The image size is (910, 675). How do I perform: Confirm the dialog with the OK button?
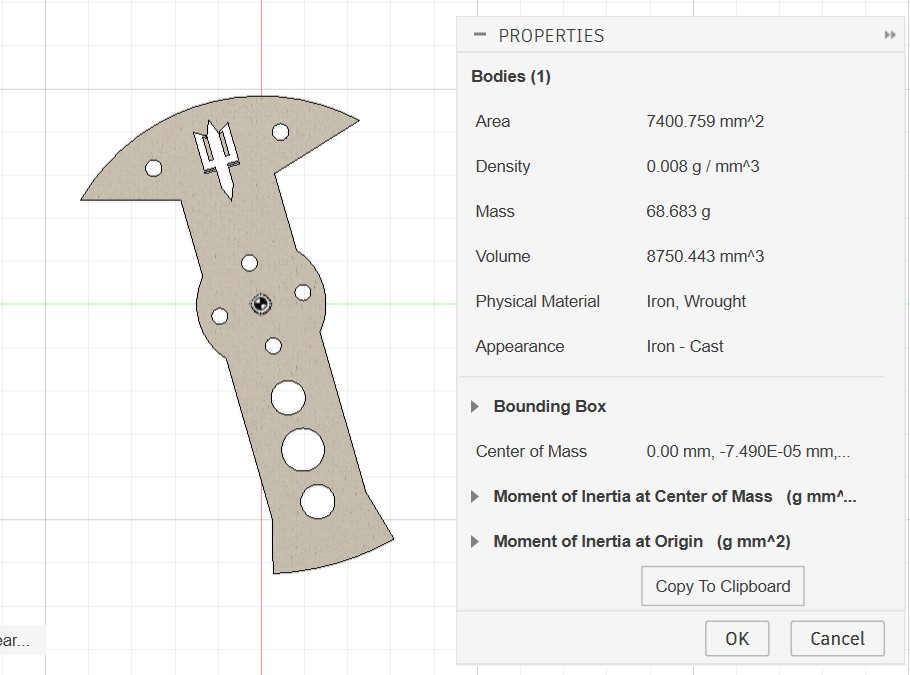coord(737,639)
